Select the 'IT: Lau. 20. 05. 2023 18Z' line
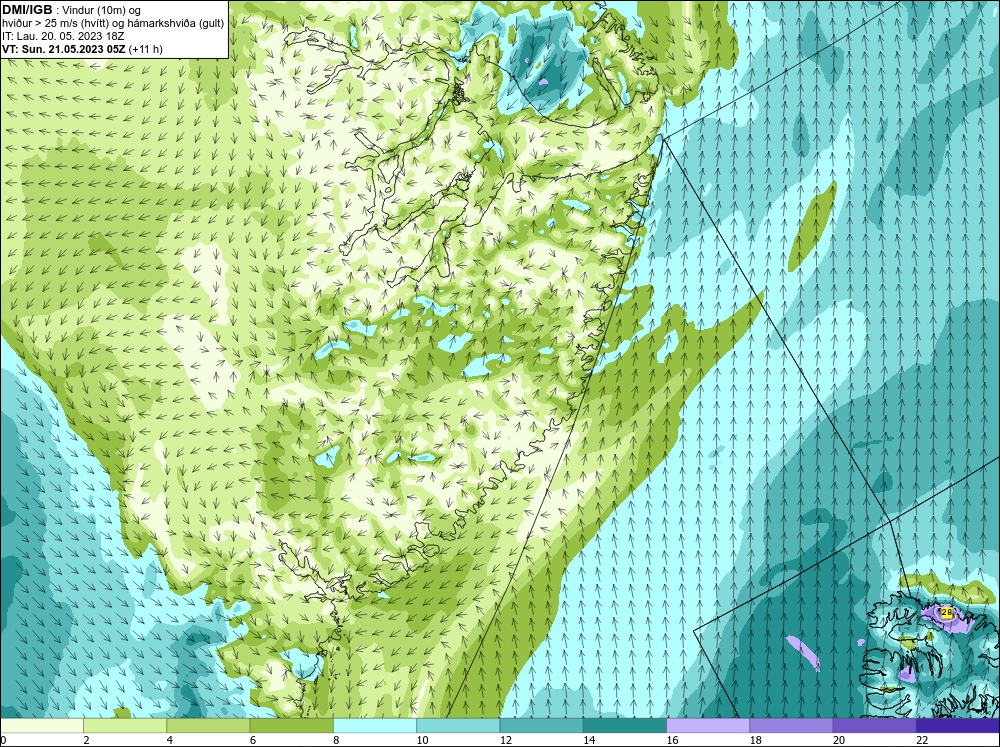1000x747 pixels. [x=63, y=36]
